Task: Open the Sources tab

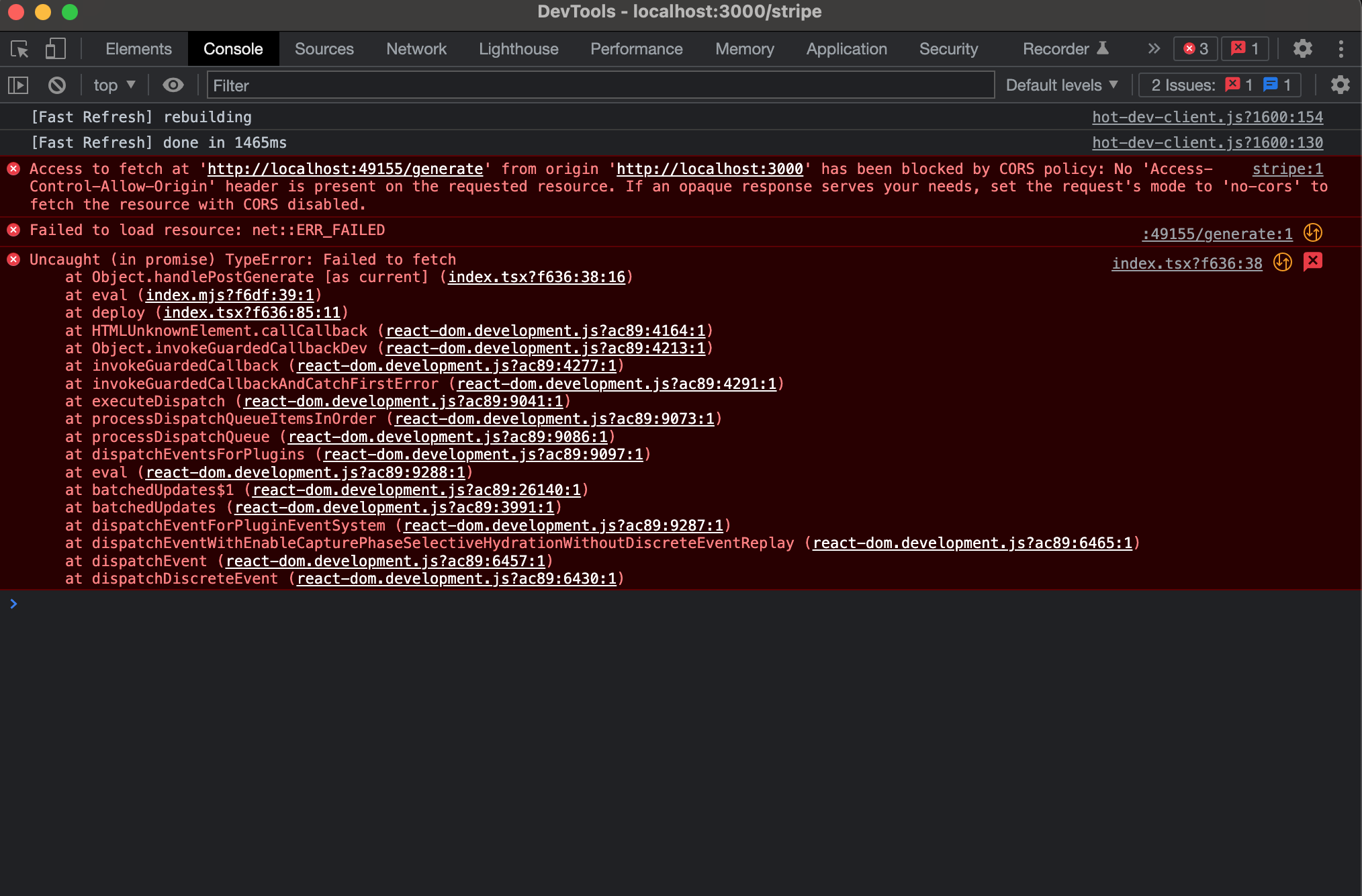Action: click(324, 49)
